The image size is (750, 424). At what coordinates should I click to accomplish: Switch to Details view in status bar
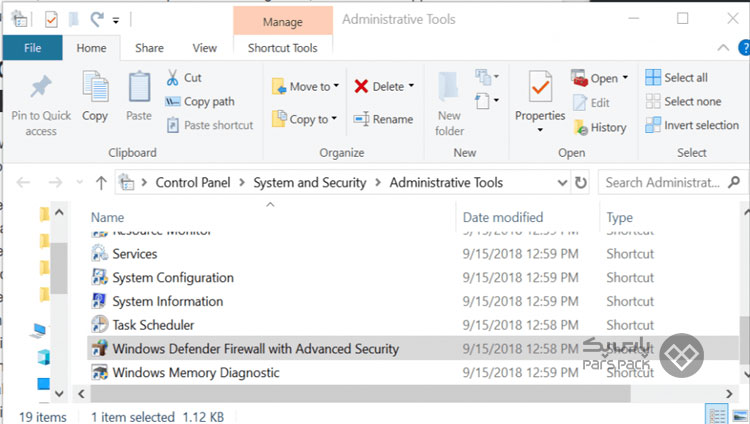pos(717,415)
